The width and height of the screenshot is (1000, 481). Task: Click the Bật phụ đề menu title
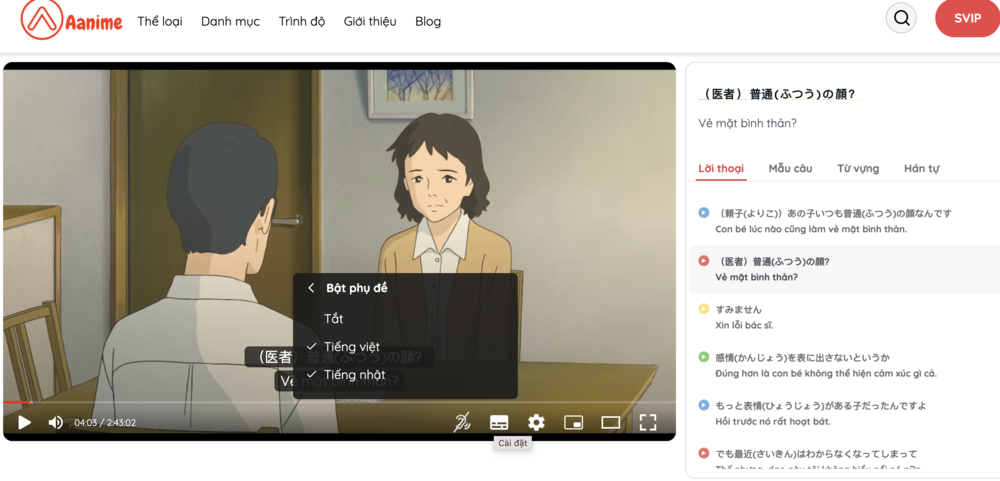point(357,288)
